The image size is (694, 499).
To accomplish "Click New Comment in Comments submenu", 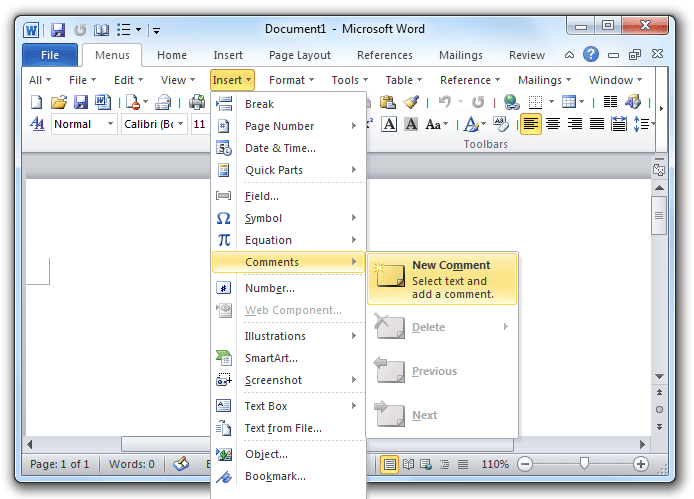I will pos(442,279).
